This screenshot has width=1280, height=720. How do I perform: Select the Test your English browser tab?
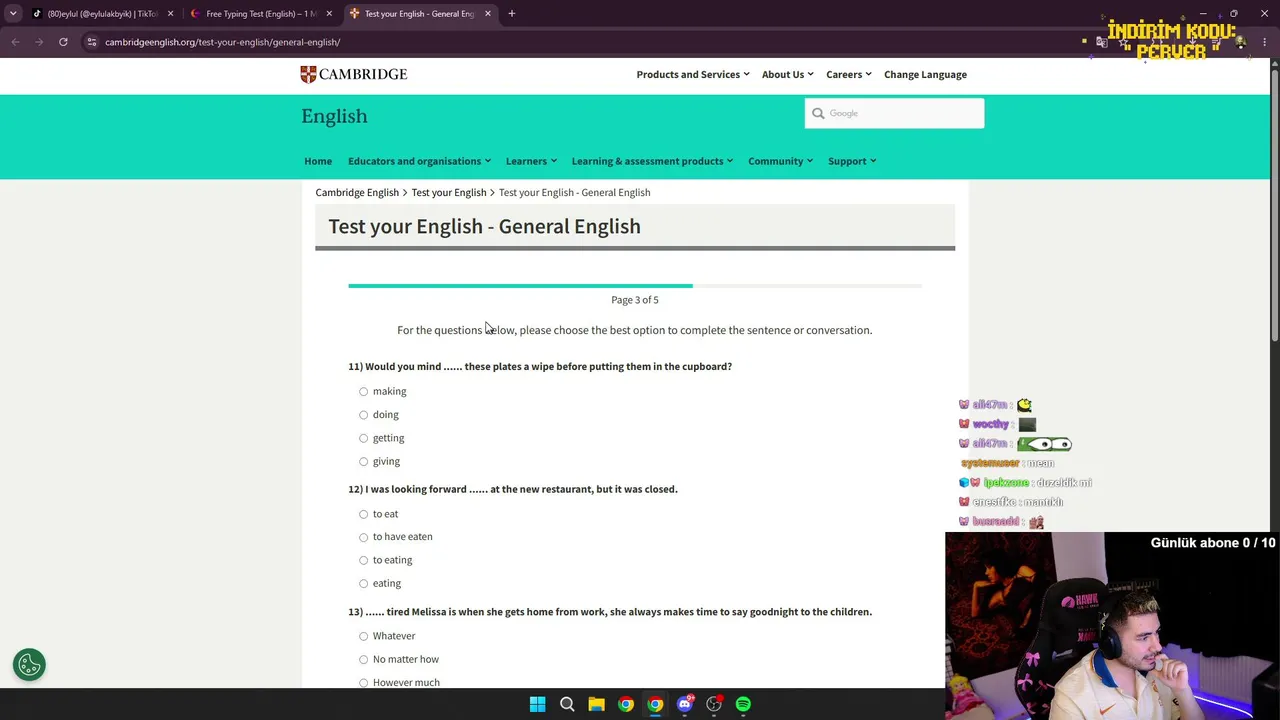(419, 14)
